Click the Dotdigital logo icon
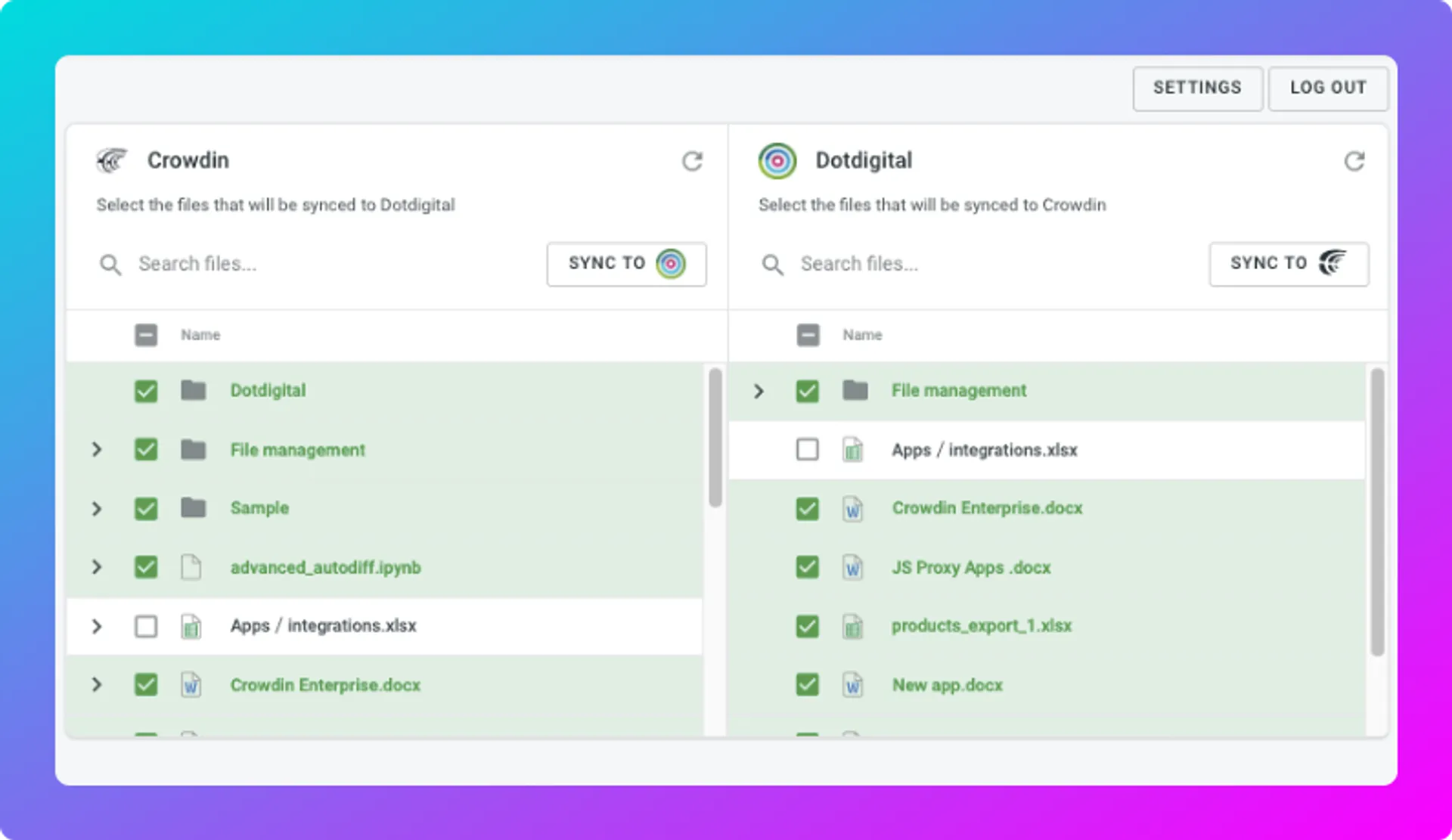Viewport: 1452px width, 840px height. pos(777,160)
